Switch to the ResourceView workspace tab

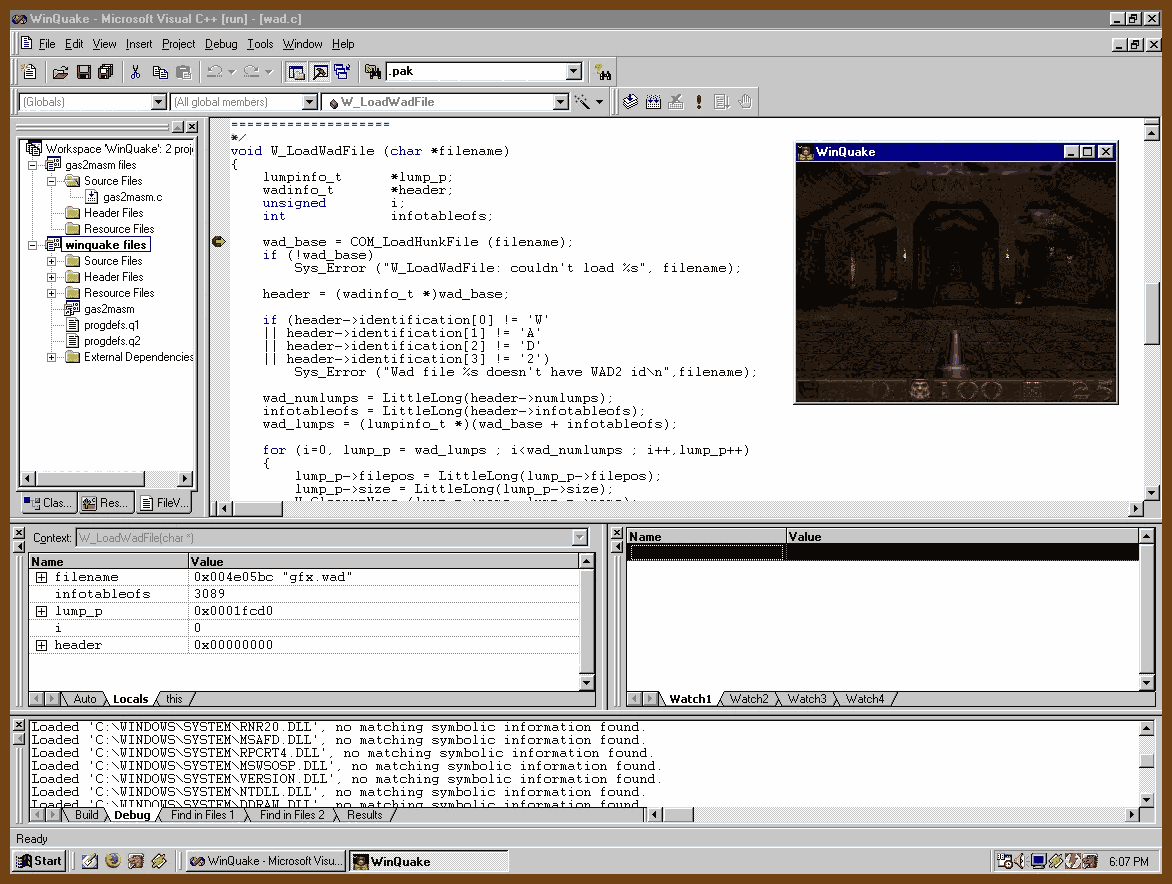(x=105, y=503)
